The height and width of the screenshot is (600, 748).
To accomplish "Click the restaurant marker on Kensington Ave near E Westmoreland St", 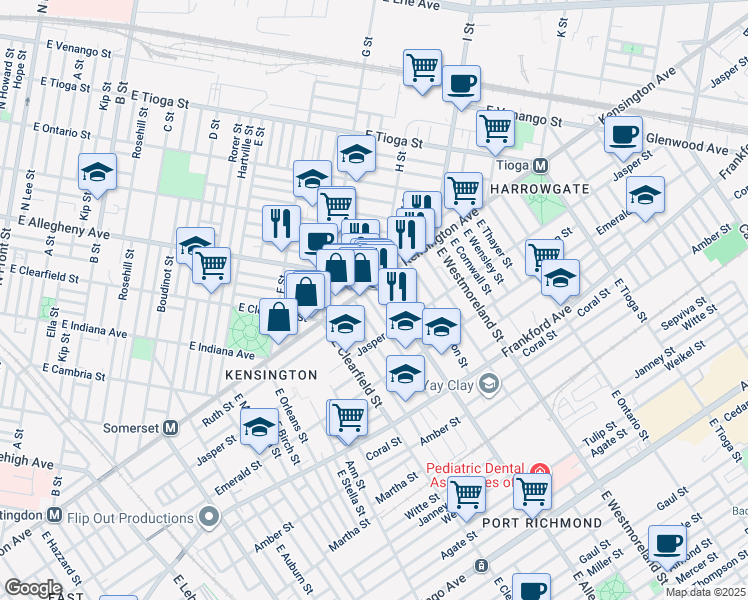I will pyautogui.click(x=406, y=235).
